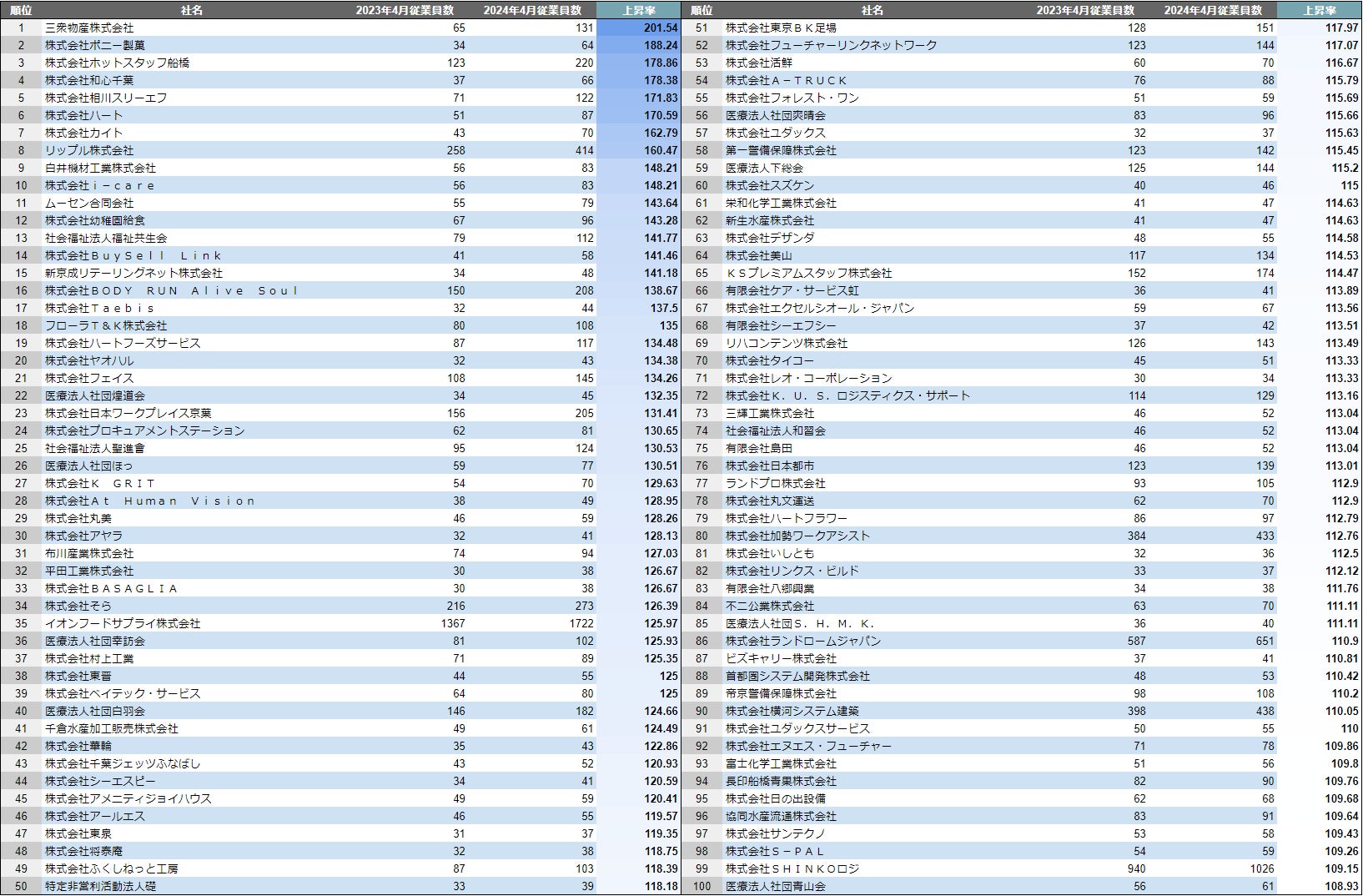The width and height of the screenshot is (1363, 896).
Task: Select イオンフードサプライ株式会社 name cell
Action: point(192,623)
